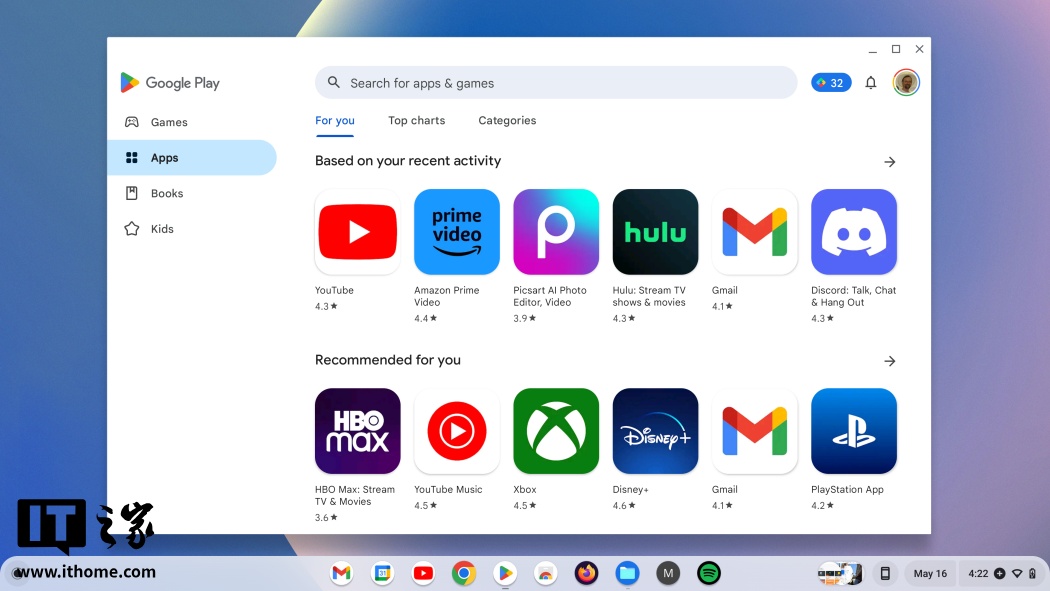The height and width of the screenshot is (591, 1050).
Task: View Play Points balance of 32
Action: pyautogui.click(x=831, y=82)
